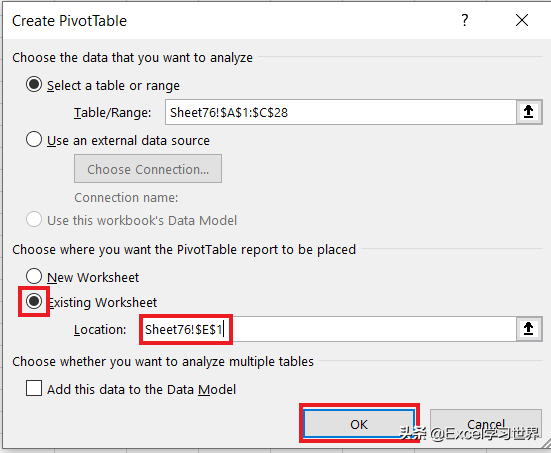This screenshot has height=453, width=551.
Task: Open help via the question mark icon
Action: [x=465, y=20]
